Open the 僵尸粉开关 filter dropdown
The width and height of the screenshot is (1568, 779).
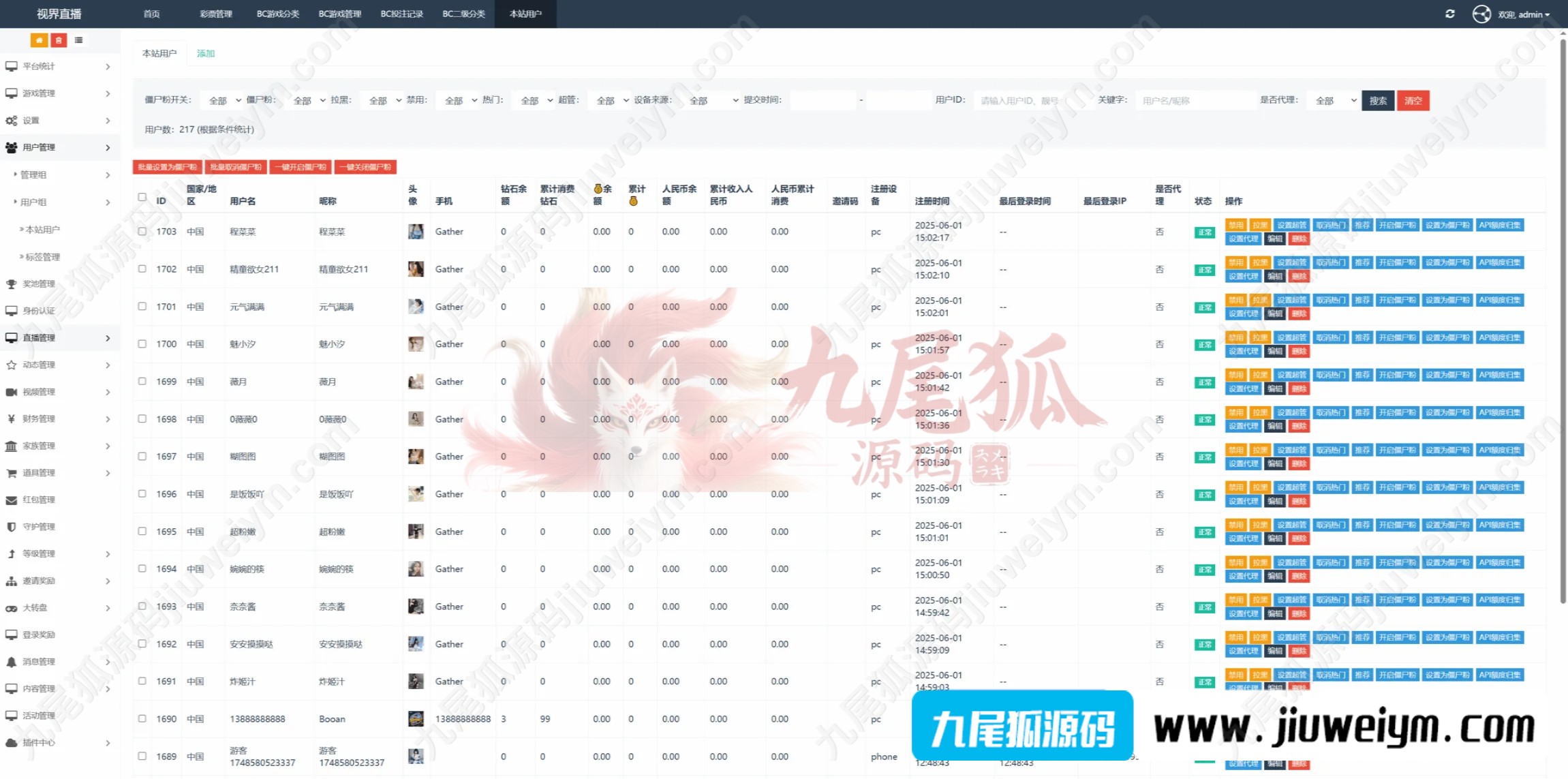(223, 100)
